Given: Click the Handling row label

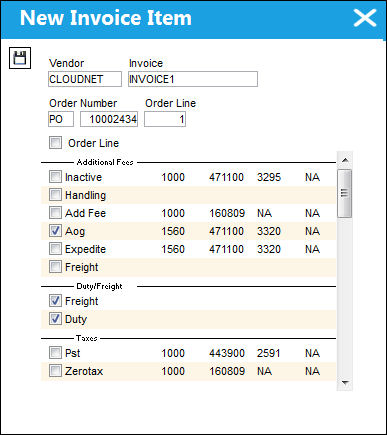Looking at the screenshot, I should [x=85, y=195].
